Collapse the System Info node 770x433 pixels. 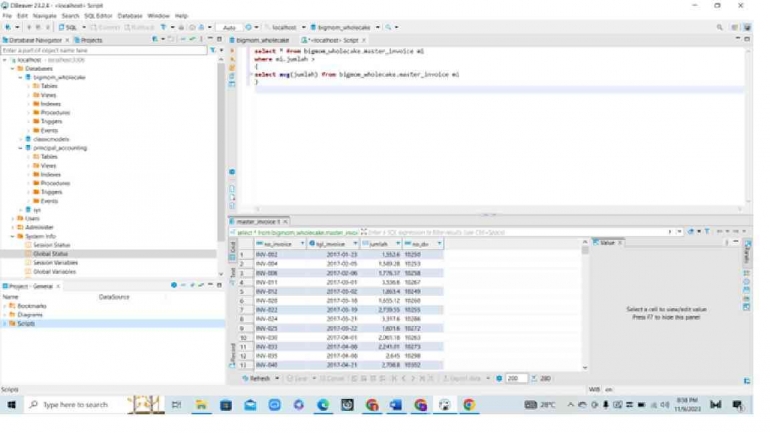click(13, 236)
